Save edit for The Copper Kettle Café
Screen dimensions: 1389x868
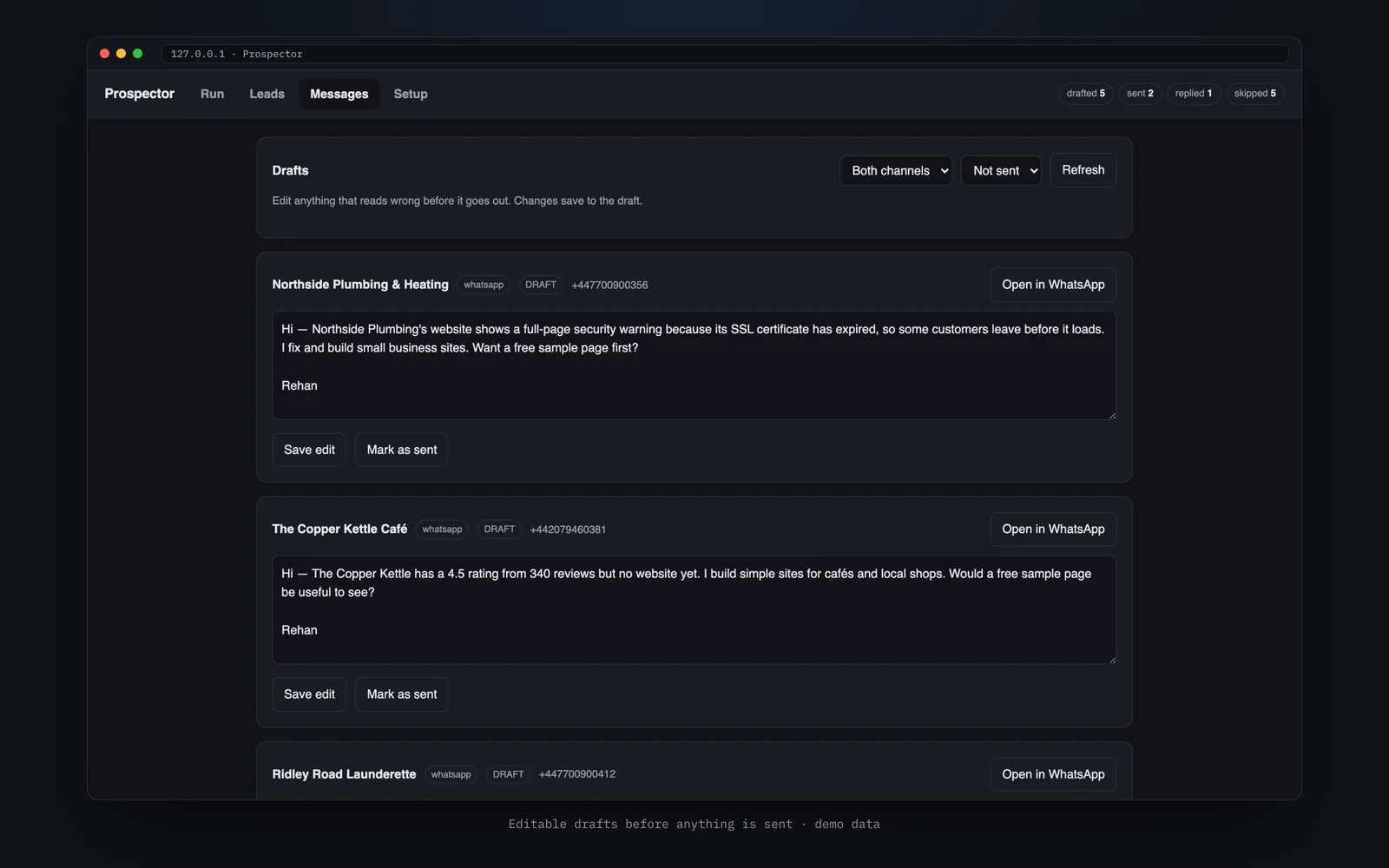309,694
